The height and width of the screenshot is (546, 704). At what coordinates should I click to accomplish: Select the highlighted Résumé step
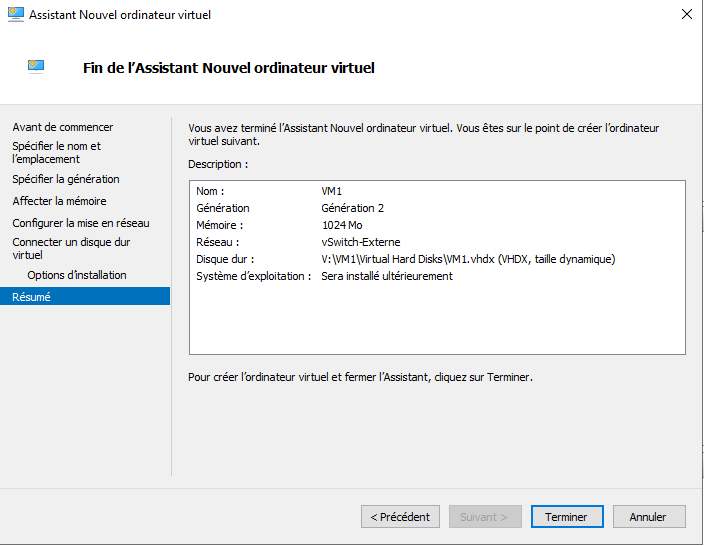31,297
